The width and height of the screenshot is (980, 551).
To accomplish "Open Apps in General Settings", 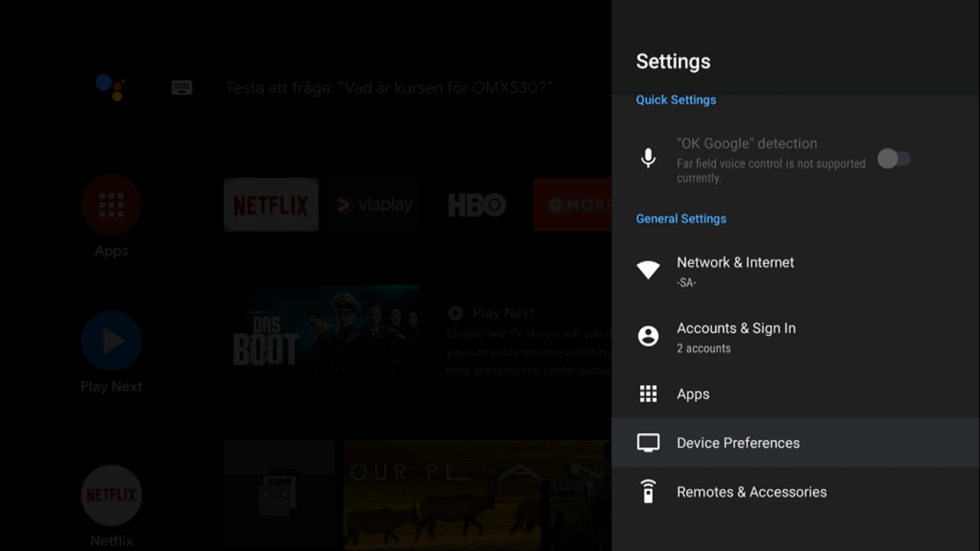I will 795,394.
